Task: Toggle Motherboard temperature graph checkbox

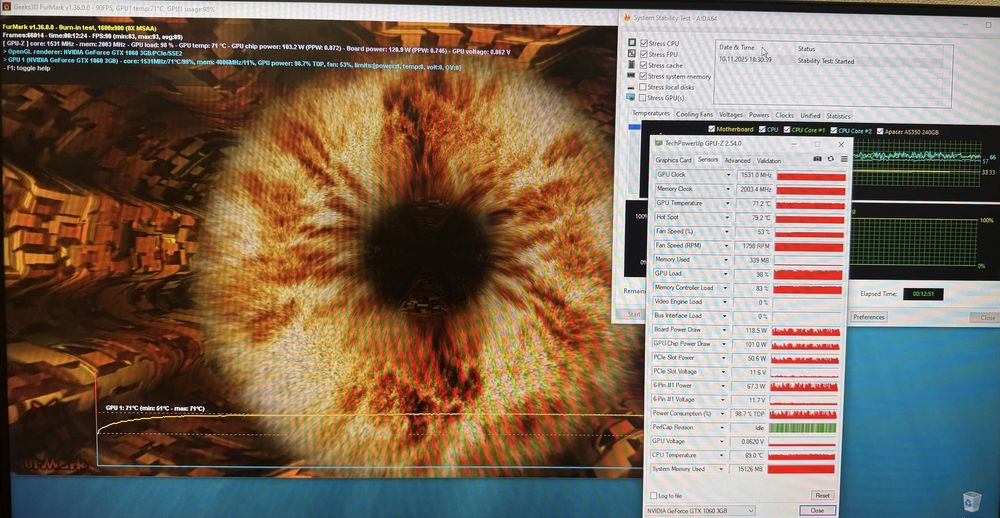Action: 711,130
